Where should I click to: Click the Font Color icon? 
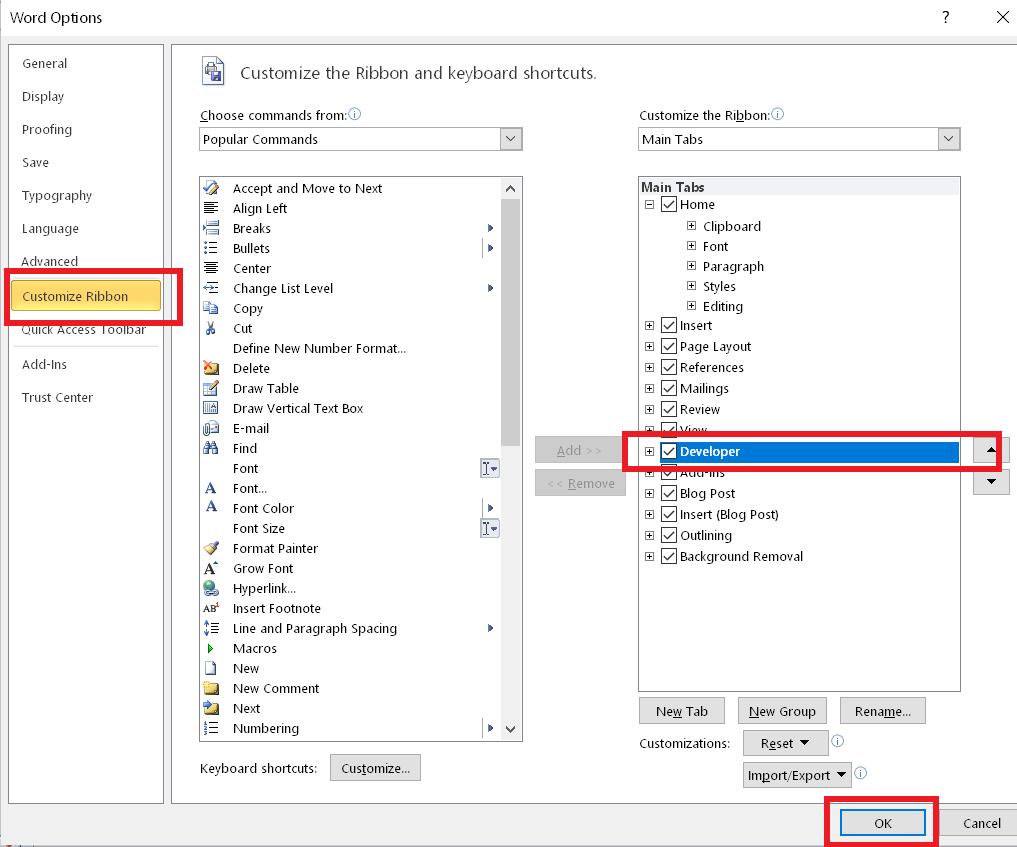pyautogui.click(x=211, y=508)
